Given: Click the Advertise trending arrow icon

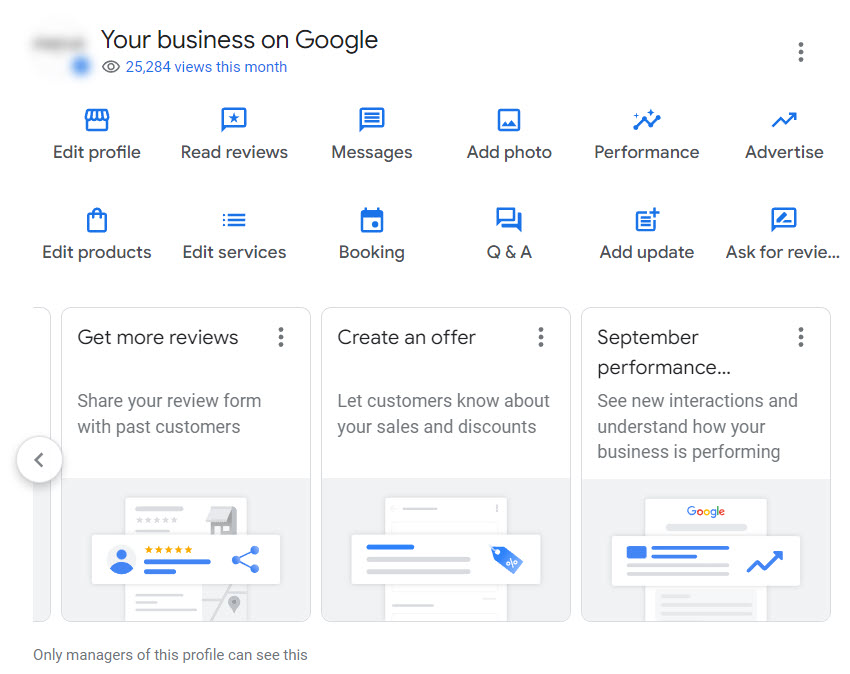Looking at the screenshot, I should point(784,120).
